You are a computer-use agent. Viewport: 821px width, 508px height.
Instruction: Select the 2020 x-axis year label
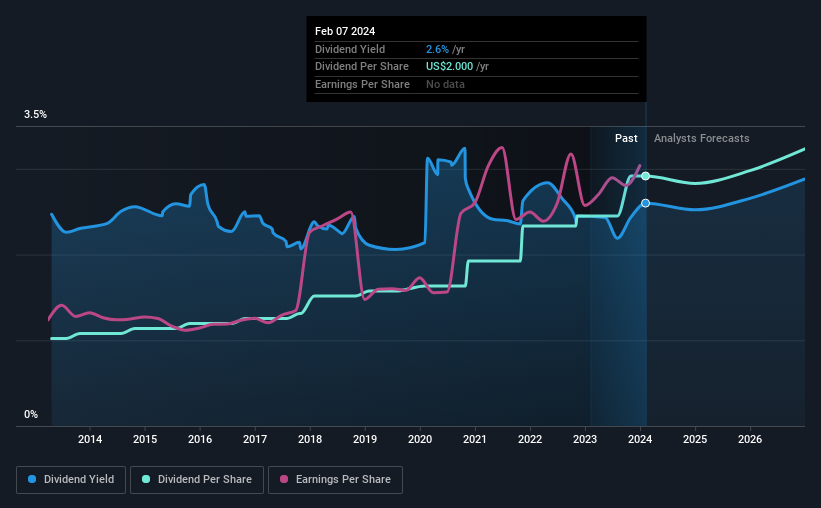pos(420,439)
